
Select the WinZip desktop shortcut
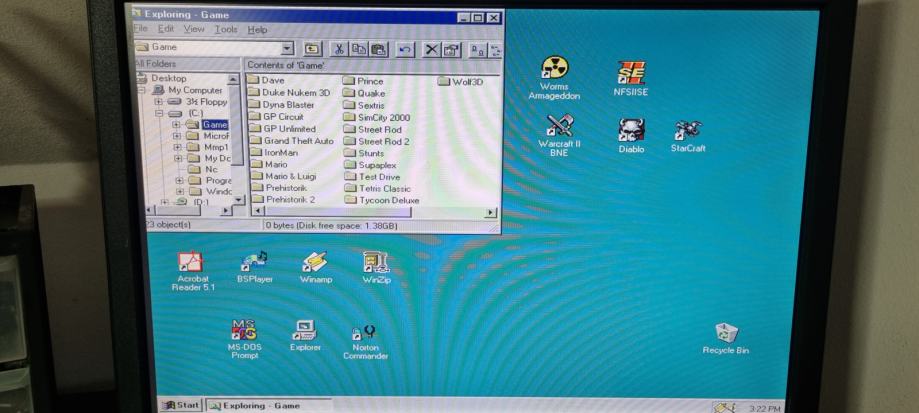pos(376,268)
